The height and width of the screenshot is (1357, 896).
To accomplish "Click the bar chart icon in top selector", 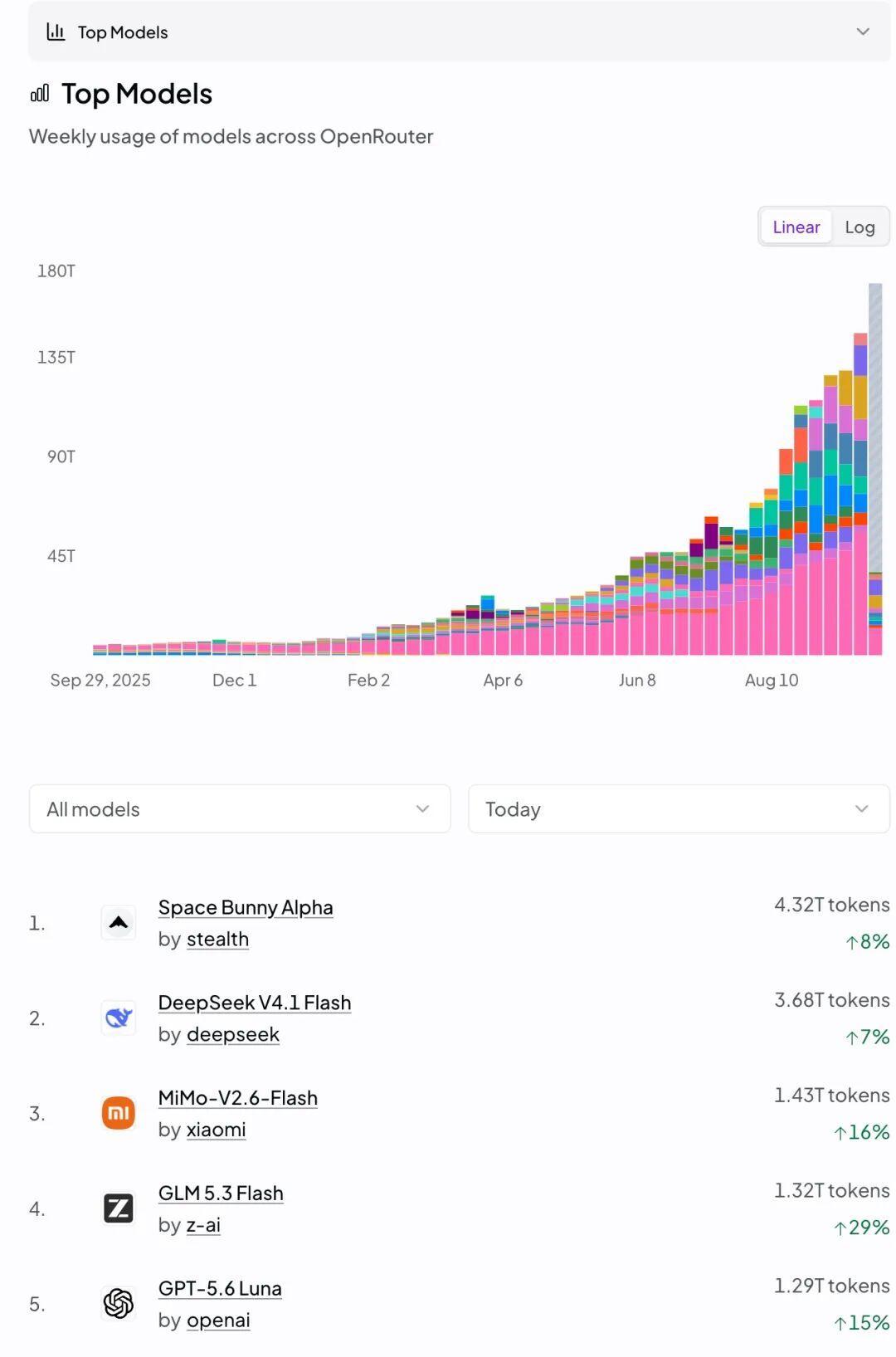I will point(56,32).
